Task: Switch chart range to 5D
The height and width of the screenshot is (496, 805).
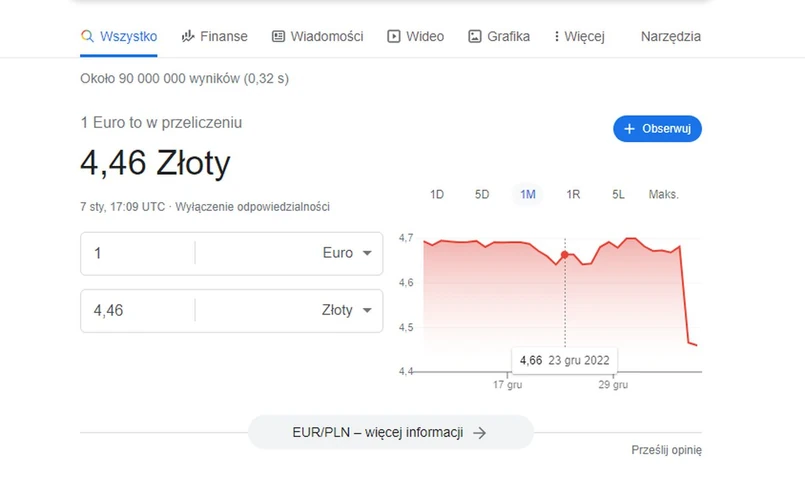Action: pos(482,194)
